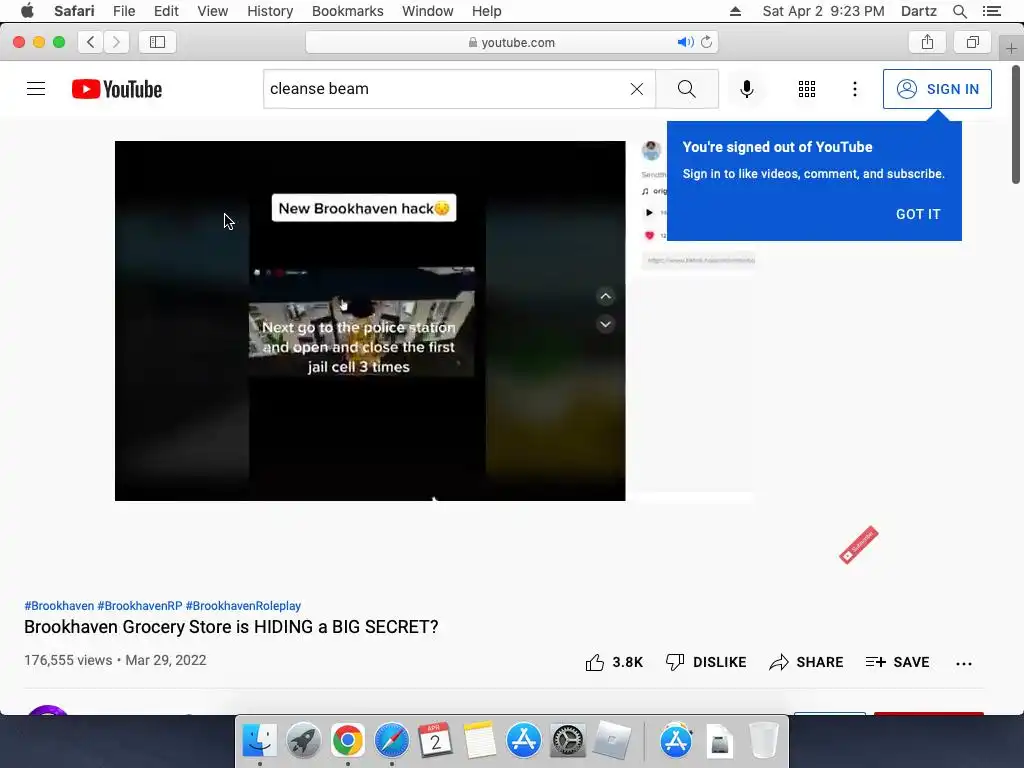Open Calendar from the Dock

coord(436,741)
